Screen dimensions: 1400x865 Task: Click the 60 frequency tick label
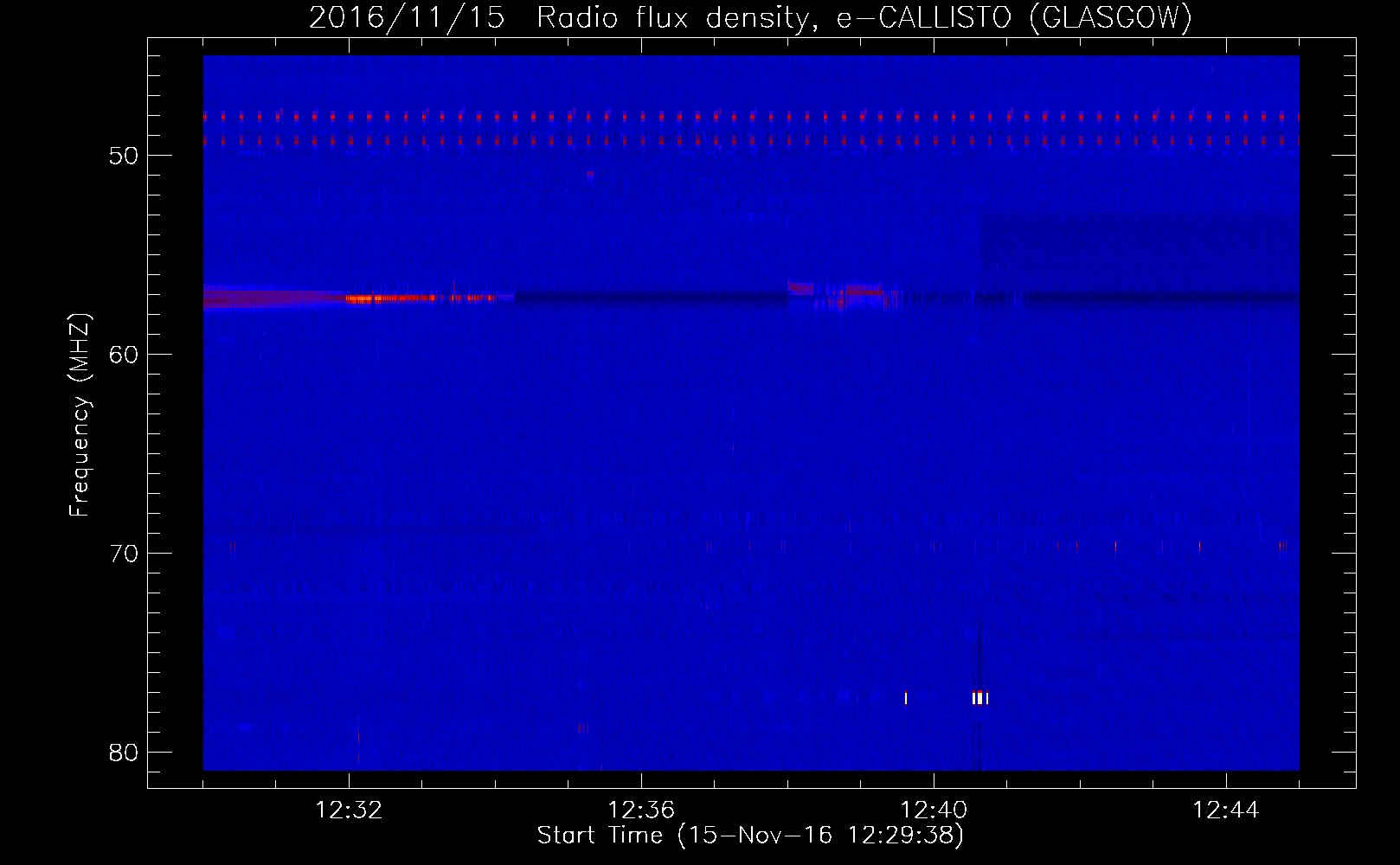click(124, 355)
